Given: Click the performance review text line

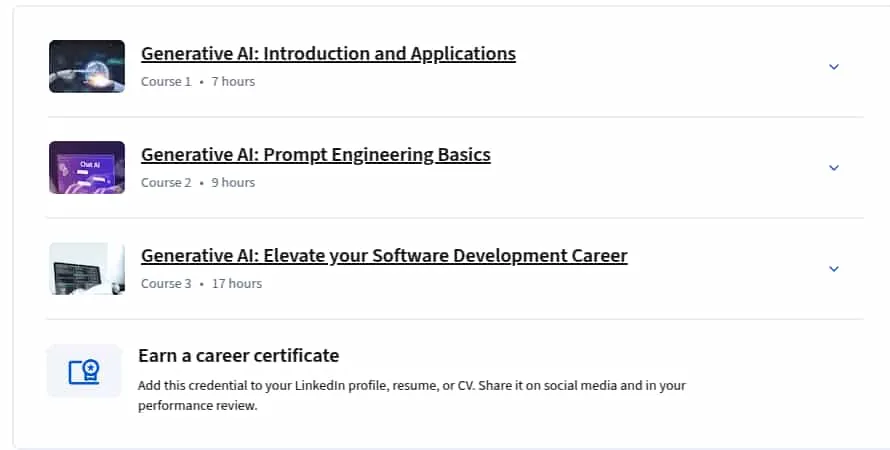Looking at the screenshot, I should click(x=198, y=405).
